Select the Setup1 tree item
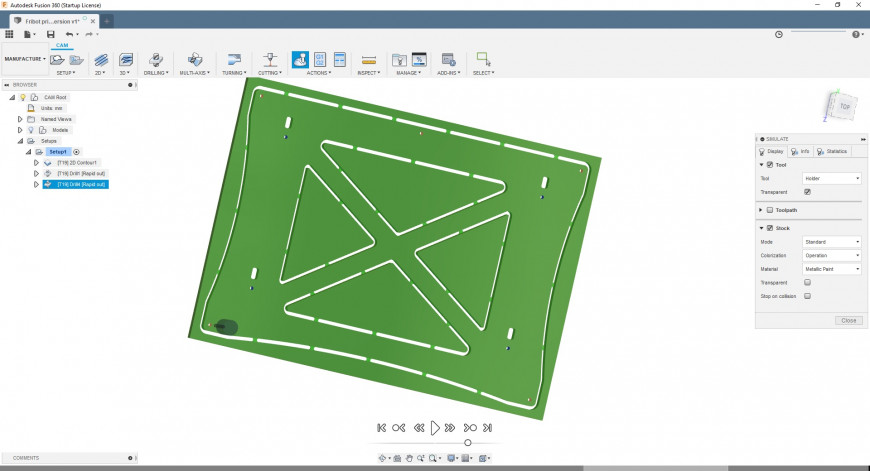 point(58,151)
